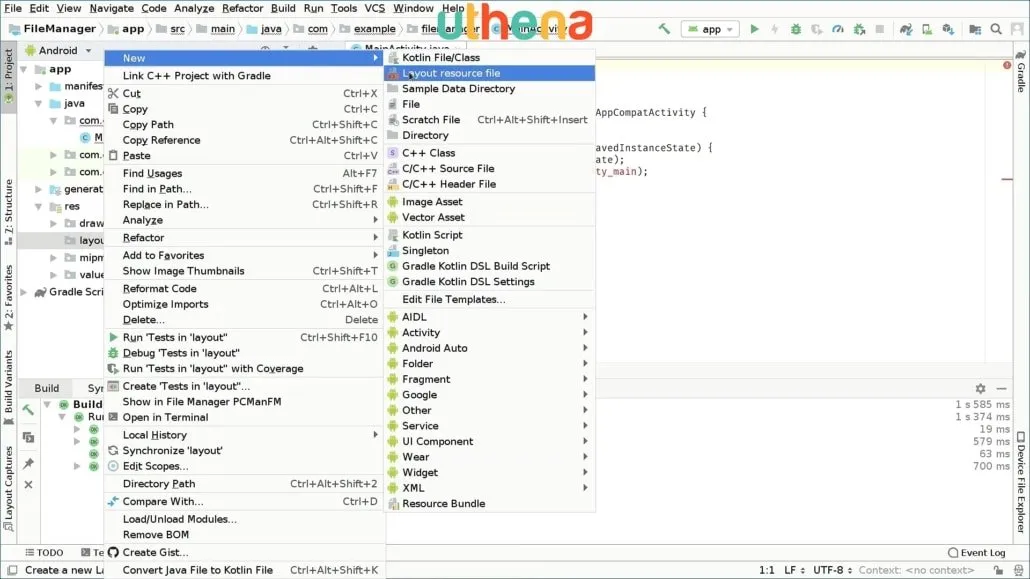The image size is (1030, 579).
Task: Open Device File Explorer side panel
Action: coord(1021,482)
